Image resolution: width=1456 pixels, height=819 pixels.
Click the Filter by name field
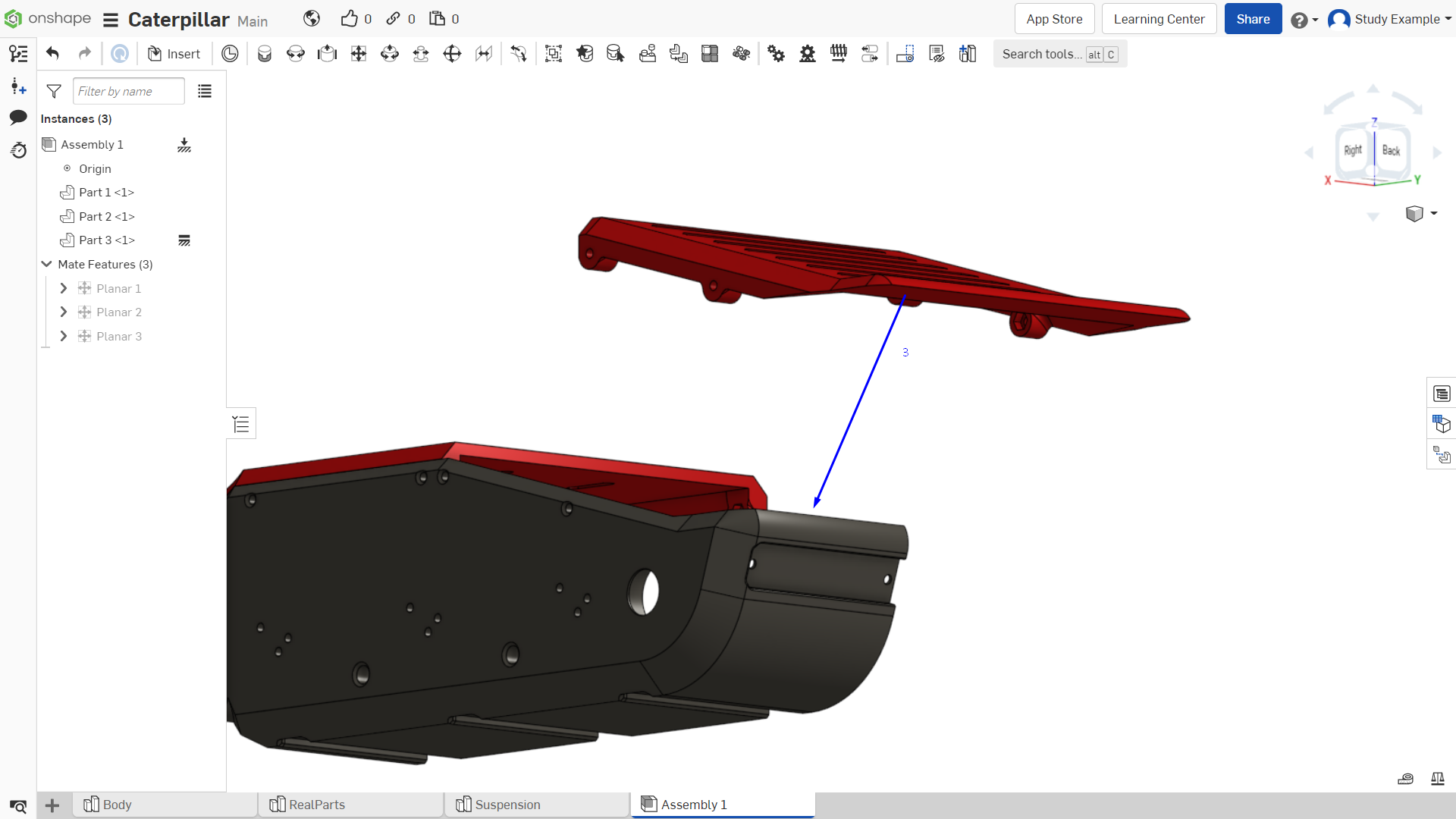pyautogui.click(x=129, y=91)
